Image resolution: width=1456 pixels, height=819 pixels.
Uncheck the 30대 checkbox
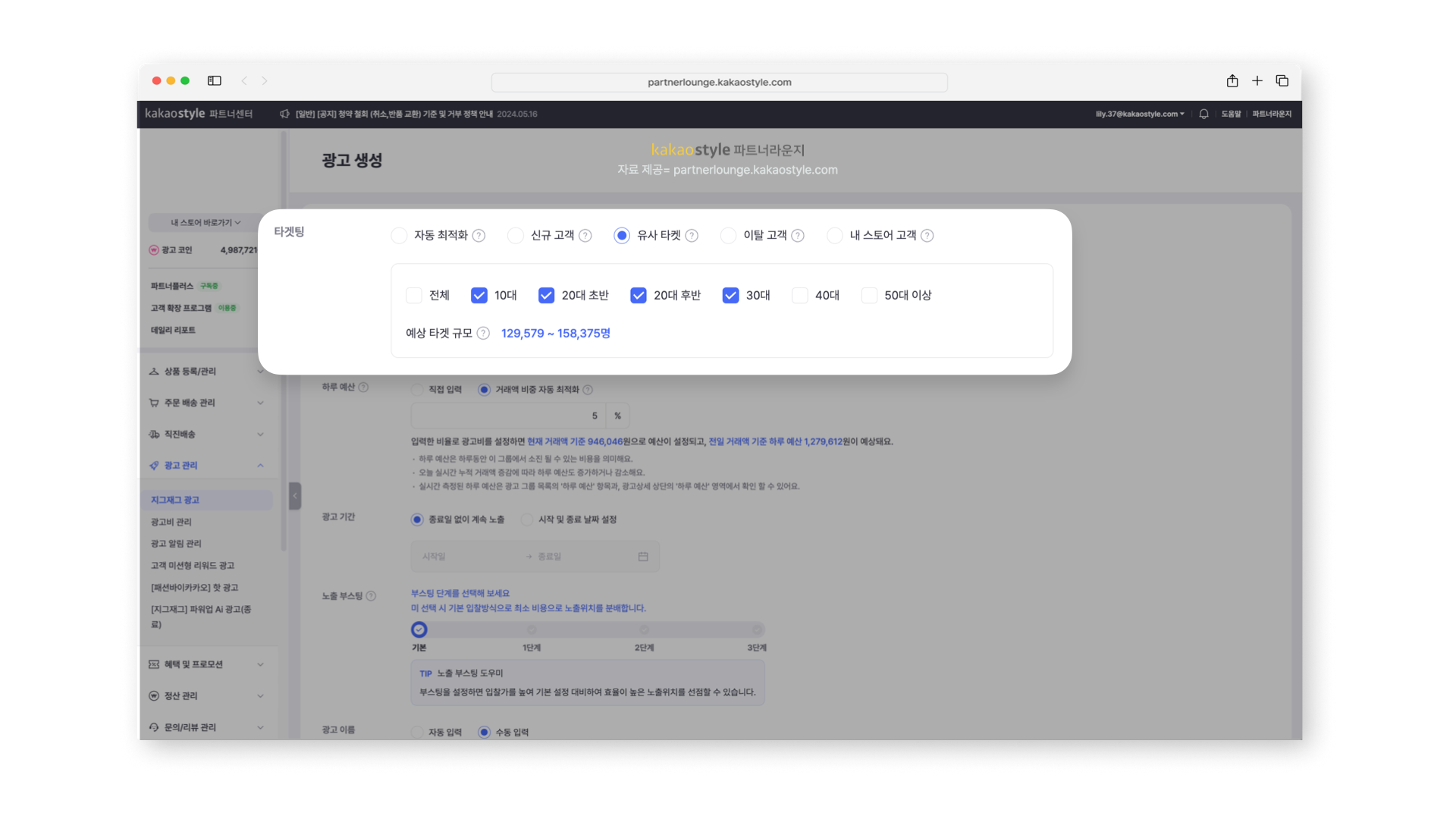coord(731,296)
